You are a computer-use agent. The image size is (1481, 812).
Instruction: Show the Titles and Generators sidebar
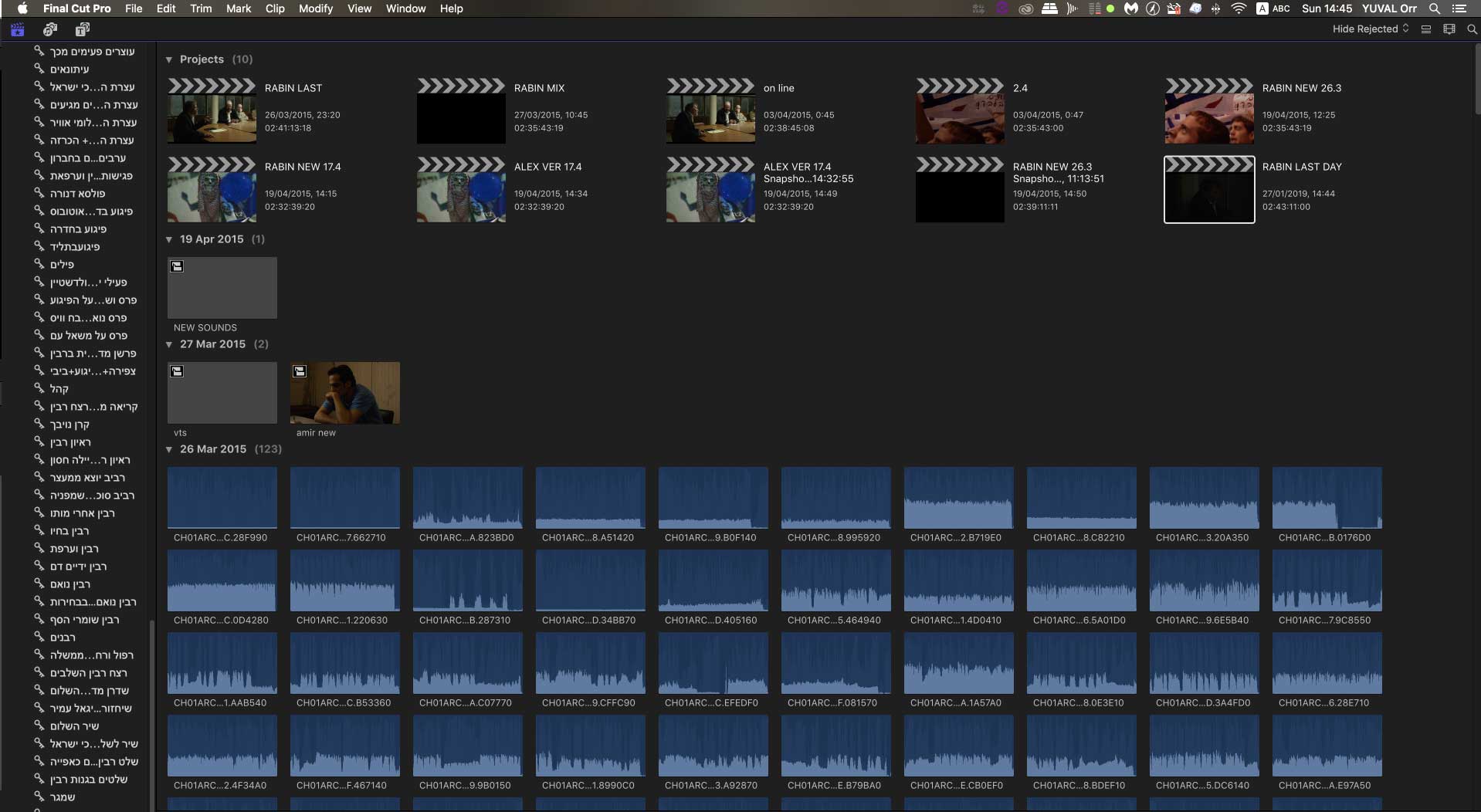coord(83,29)
